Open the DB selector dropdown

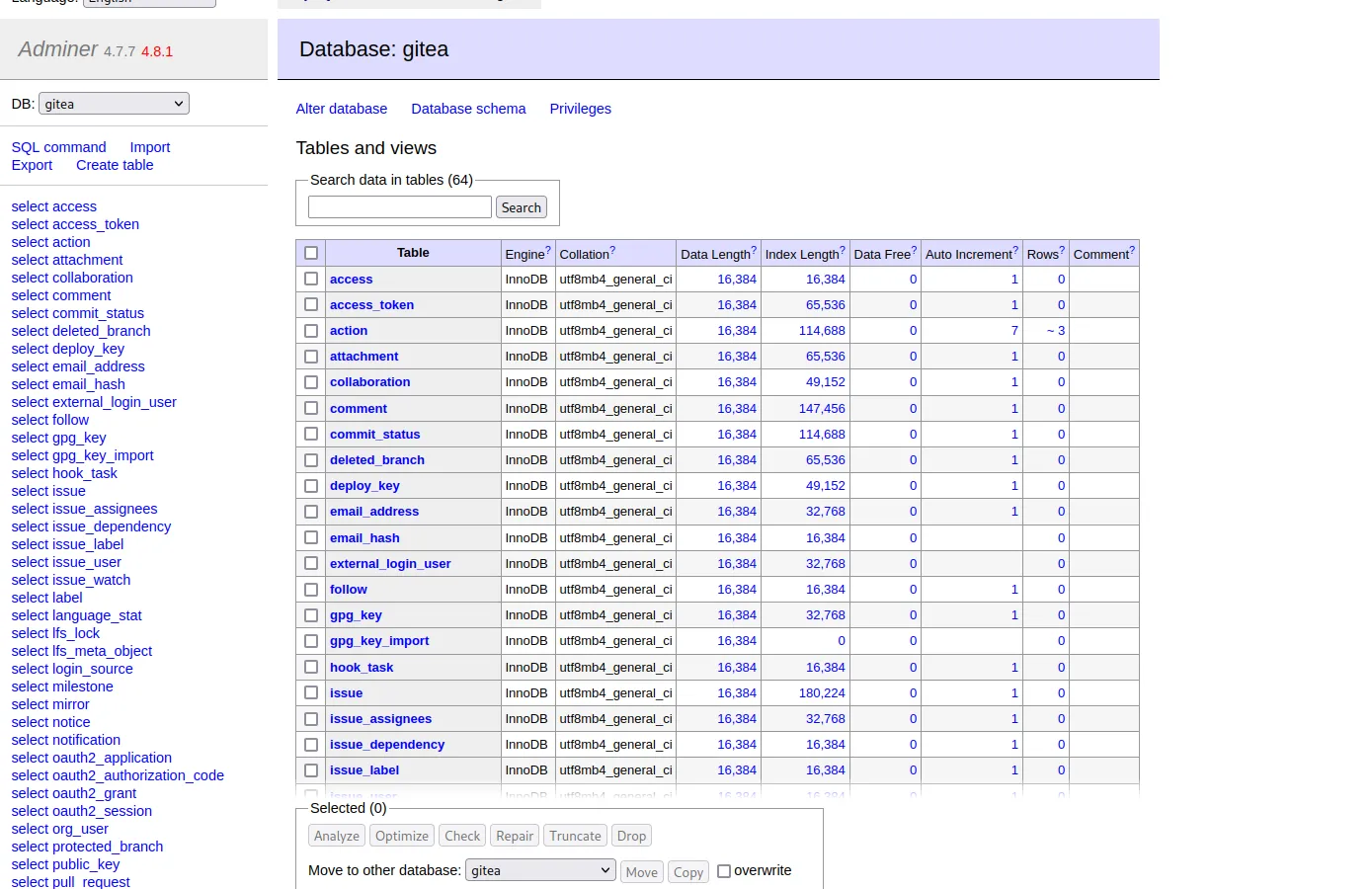click(114, 104)
